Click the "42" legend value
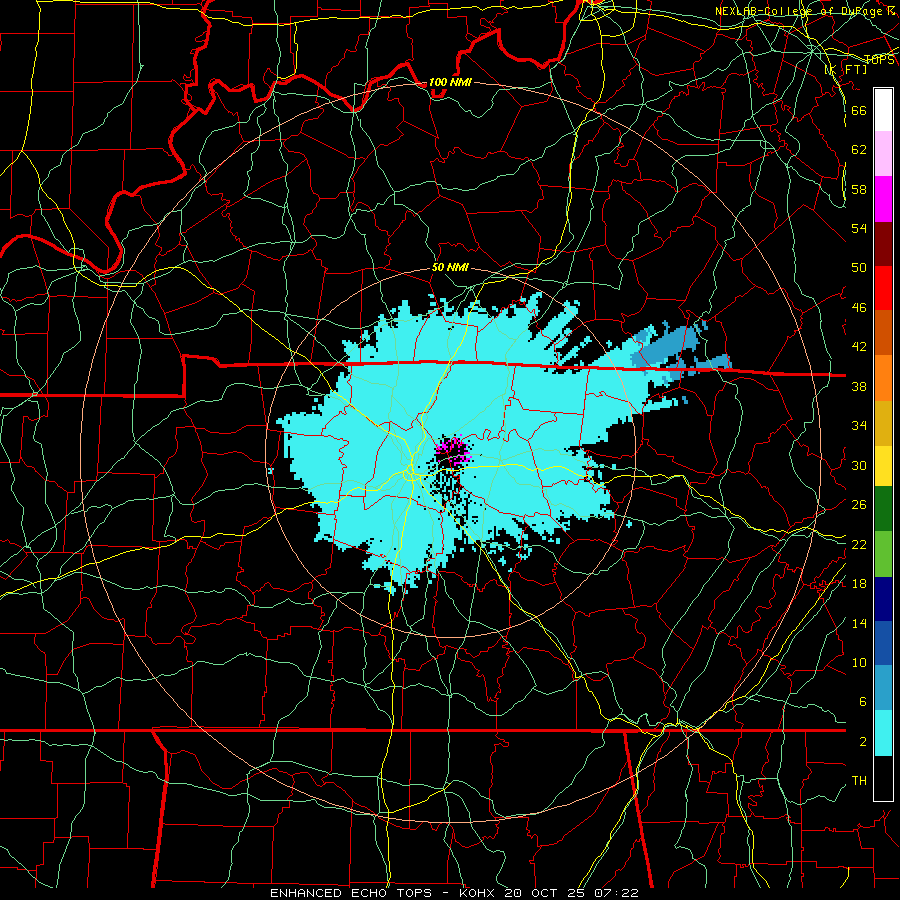 point(859,347)
